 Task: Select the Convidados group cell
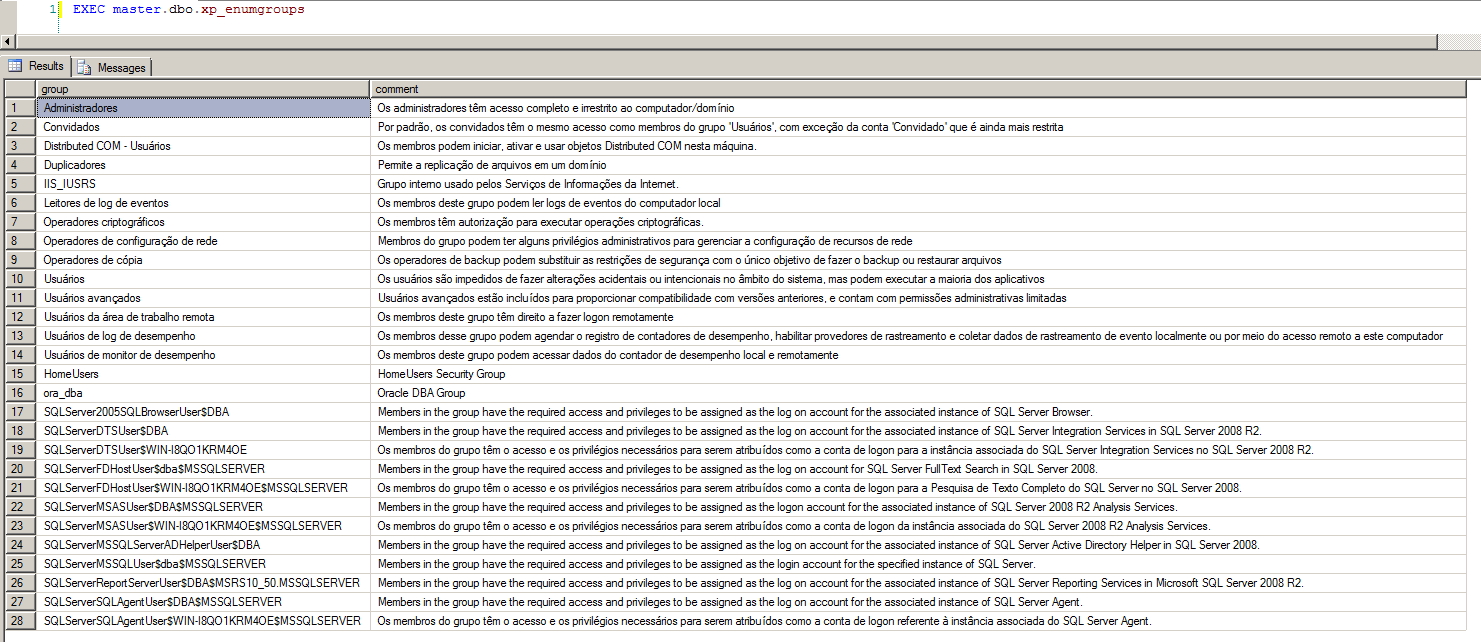point(204,127)
